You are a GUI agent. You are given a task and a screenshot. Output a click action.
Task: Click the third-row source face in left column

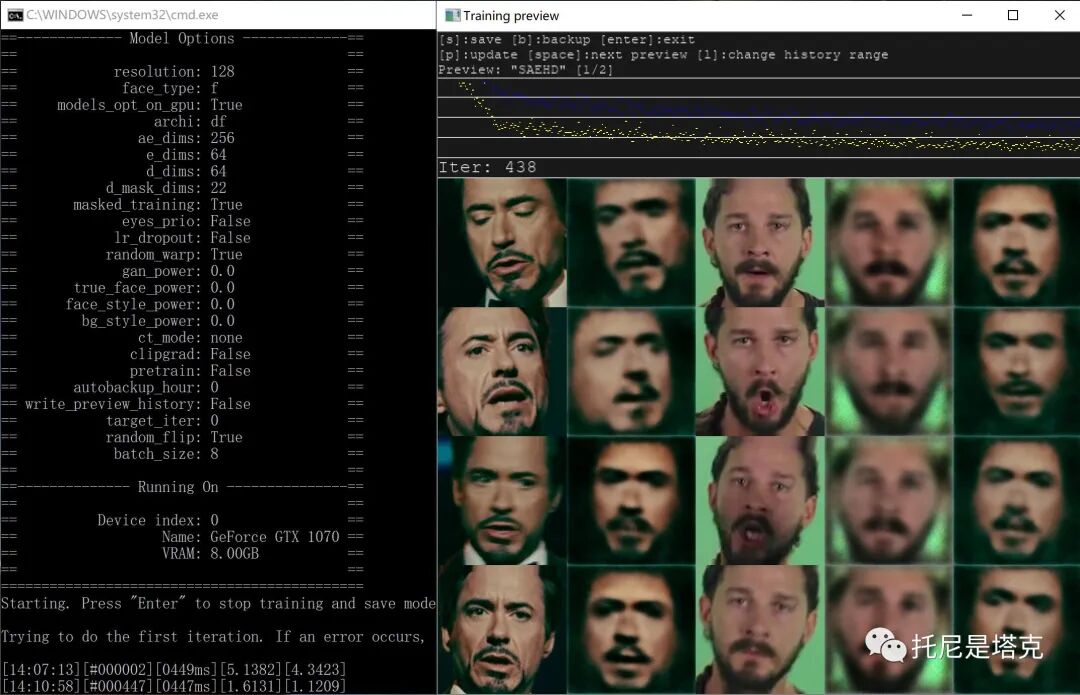point(502,501)
